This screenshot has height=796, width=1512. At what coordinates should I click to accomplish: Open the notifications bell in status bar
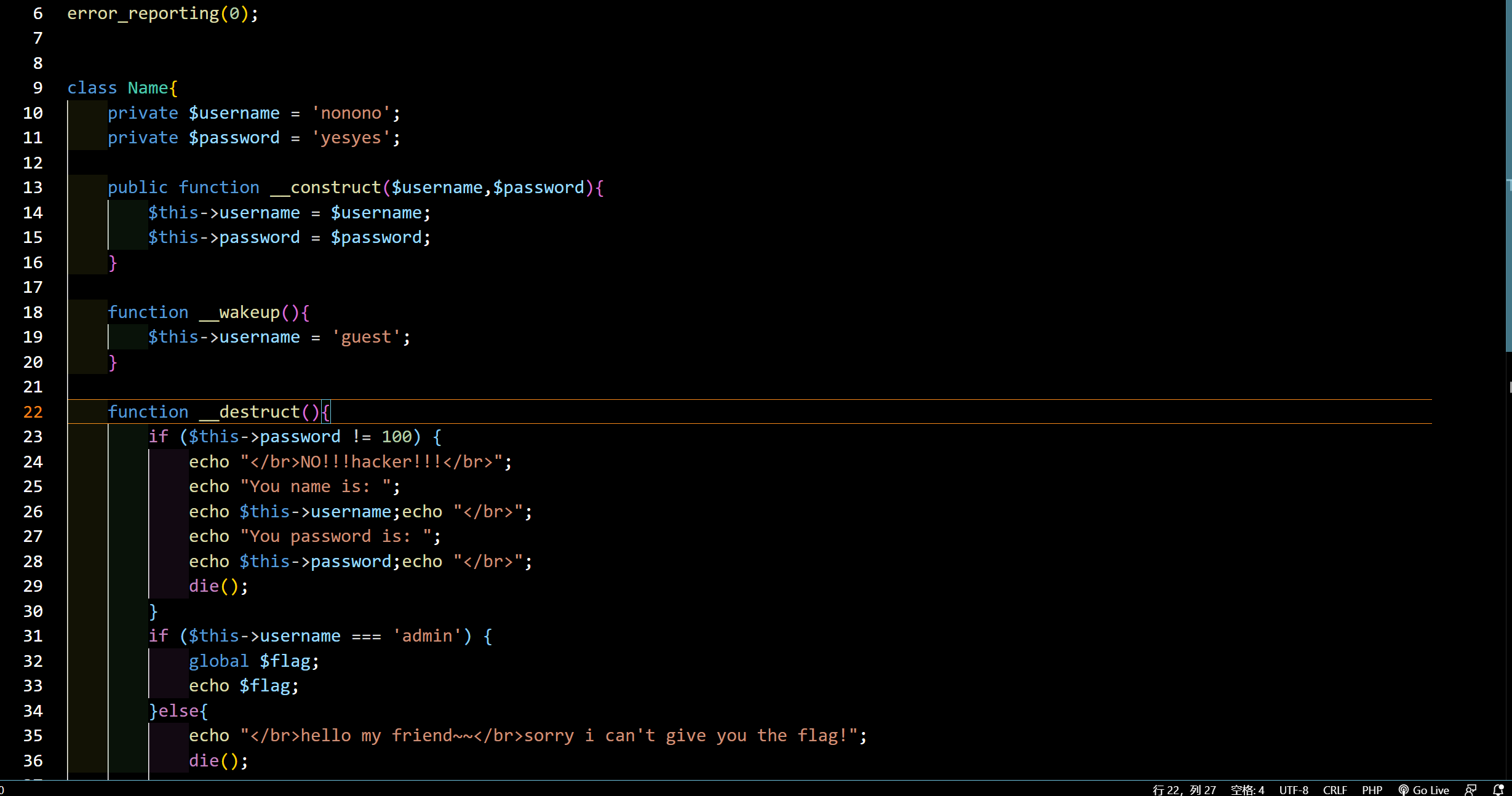[x=1498, y=790]
